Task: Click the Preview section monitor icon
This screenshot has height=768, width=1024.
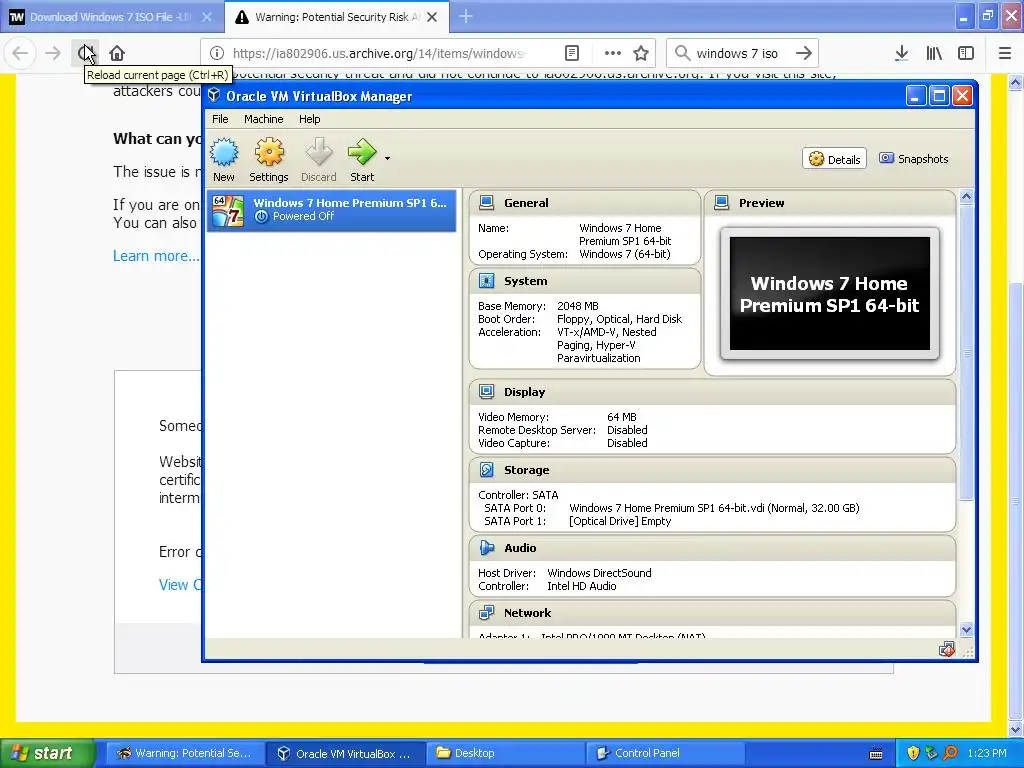Action: pyautogui.click(x=722, y=203)
